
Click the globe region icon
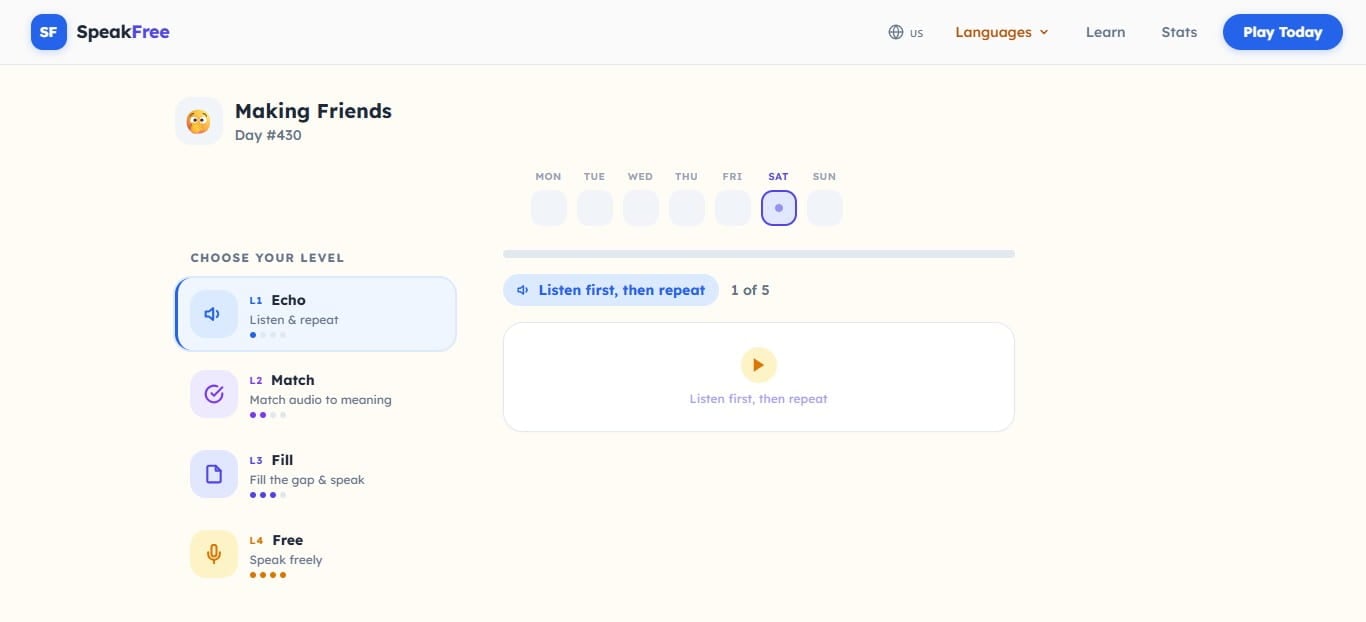click(896, 32)
